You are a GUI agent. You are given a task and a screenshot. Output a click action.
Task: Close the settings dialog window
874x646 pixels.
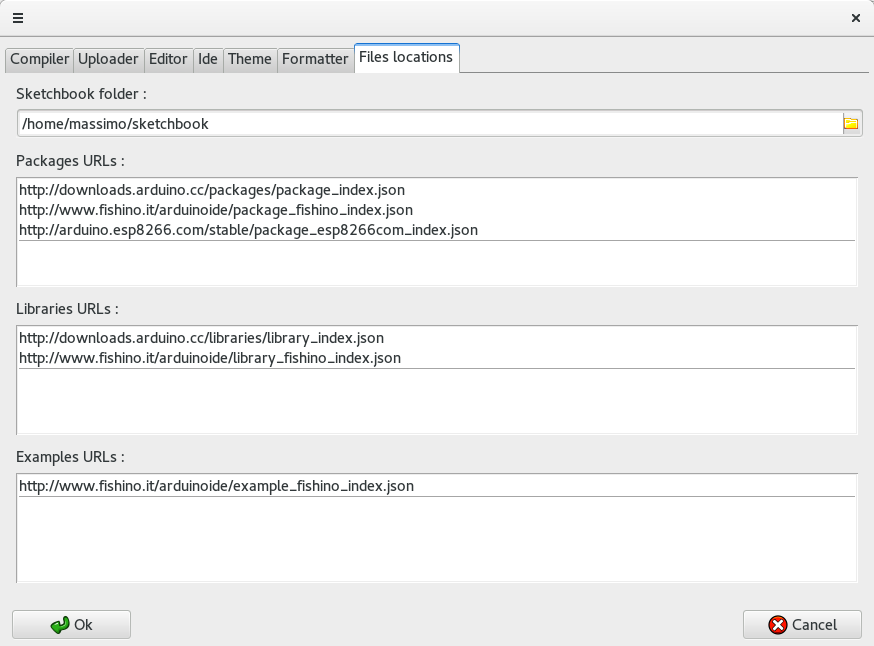point(855,17)
